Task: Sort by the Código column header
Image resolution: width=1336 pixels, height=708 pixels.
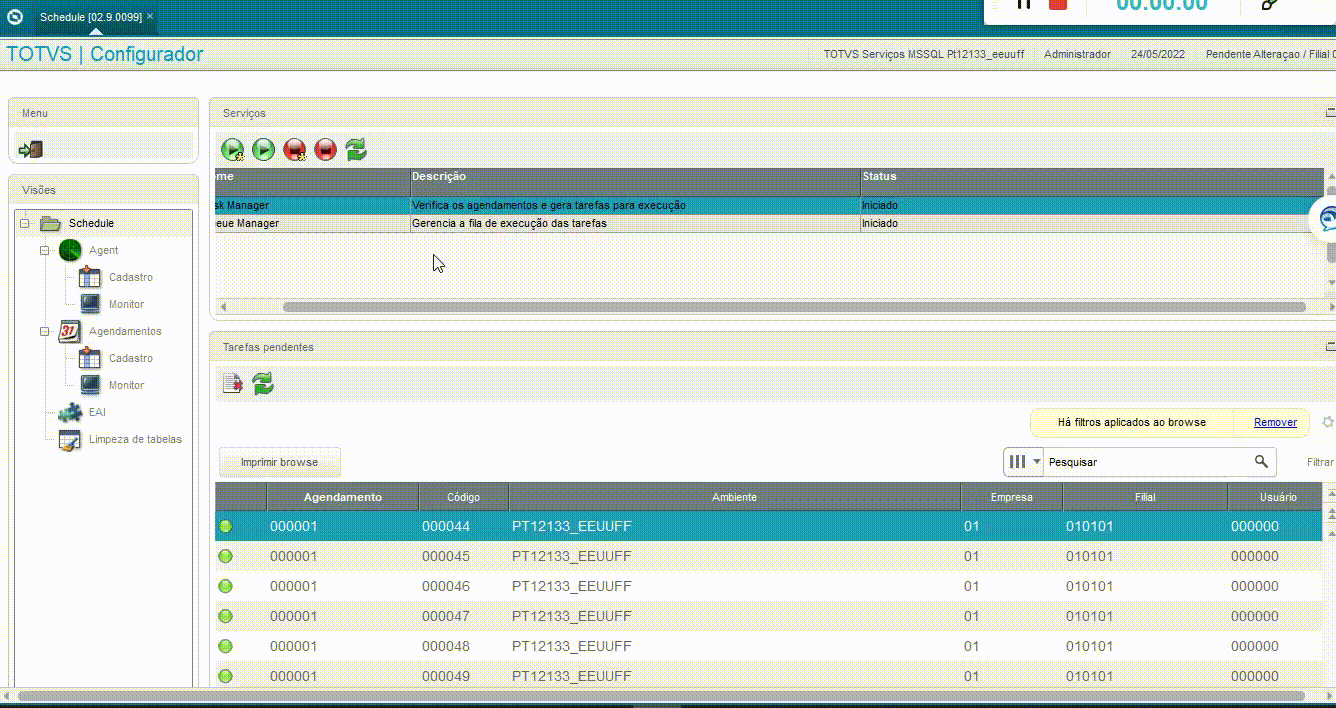Action: click(x=464, y=497)
